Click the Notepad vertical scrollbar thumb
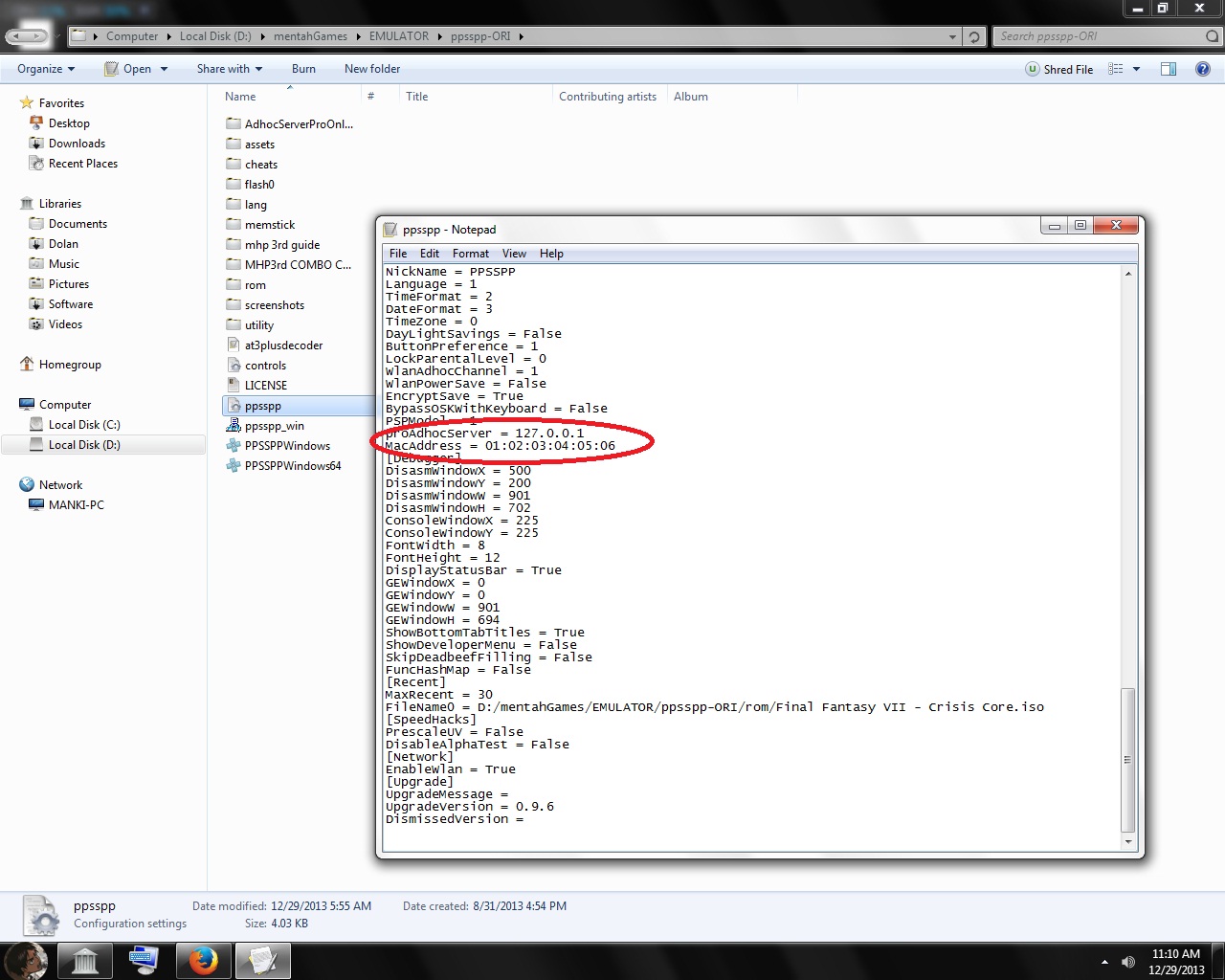Viewport: 1225px width, 980px height. (1128, 759)
